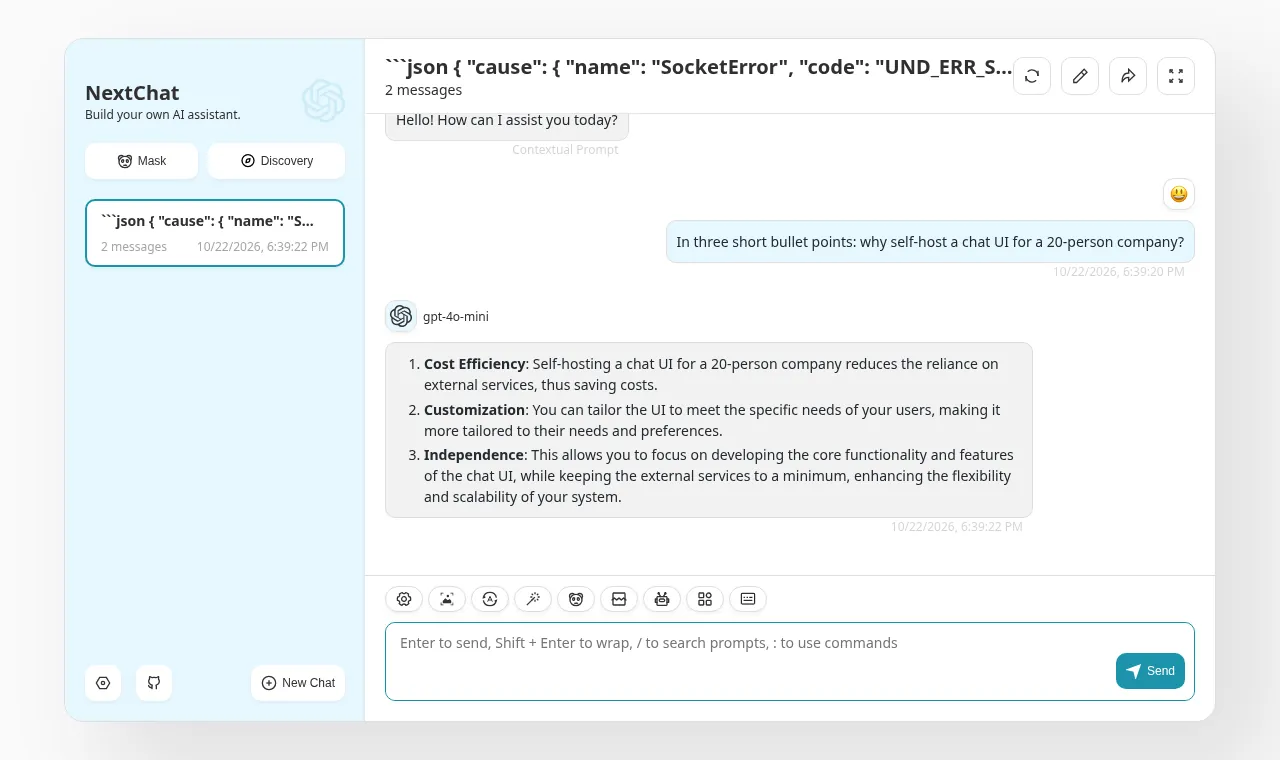
Task: Click the gpt-4o-mini assistant avatar icon
Action: [x=401, y=316]
